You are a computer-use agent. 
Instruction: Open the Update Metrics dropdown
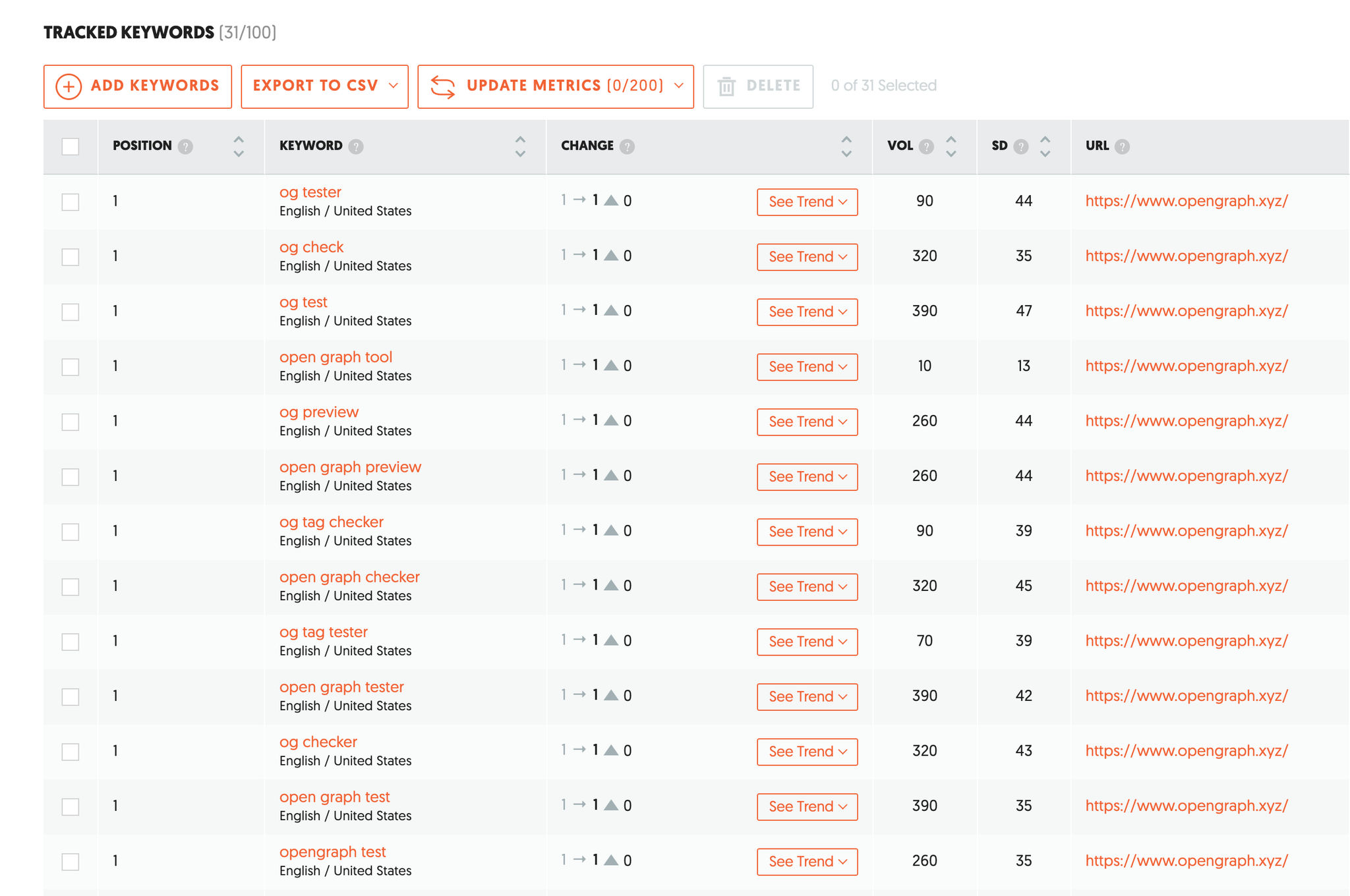click(556, 86)
